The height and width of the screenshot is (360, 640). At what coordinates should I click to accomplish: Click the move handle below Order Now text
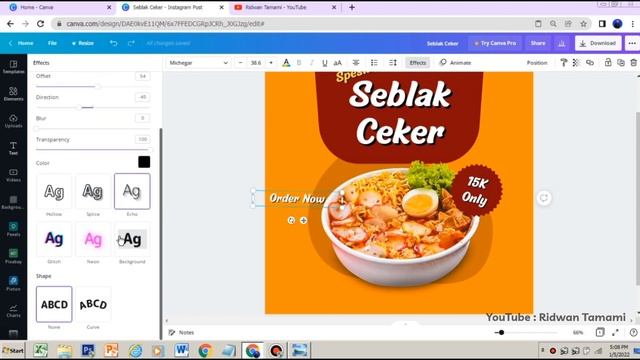[x=304, y=220]
